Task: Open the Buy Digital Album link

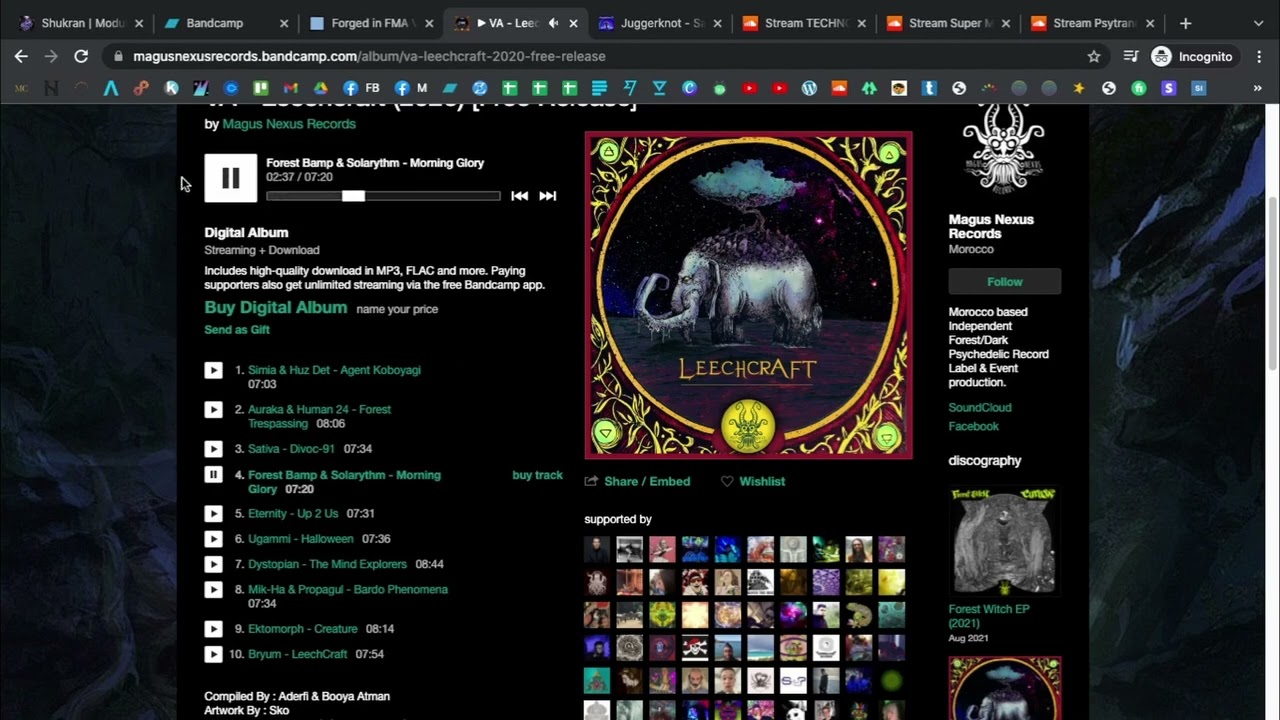Action: 276,308
